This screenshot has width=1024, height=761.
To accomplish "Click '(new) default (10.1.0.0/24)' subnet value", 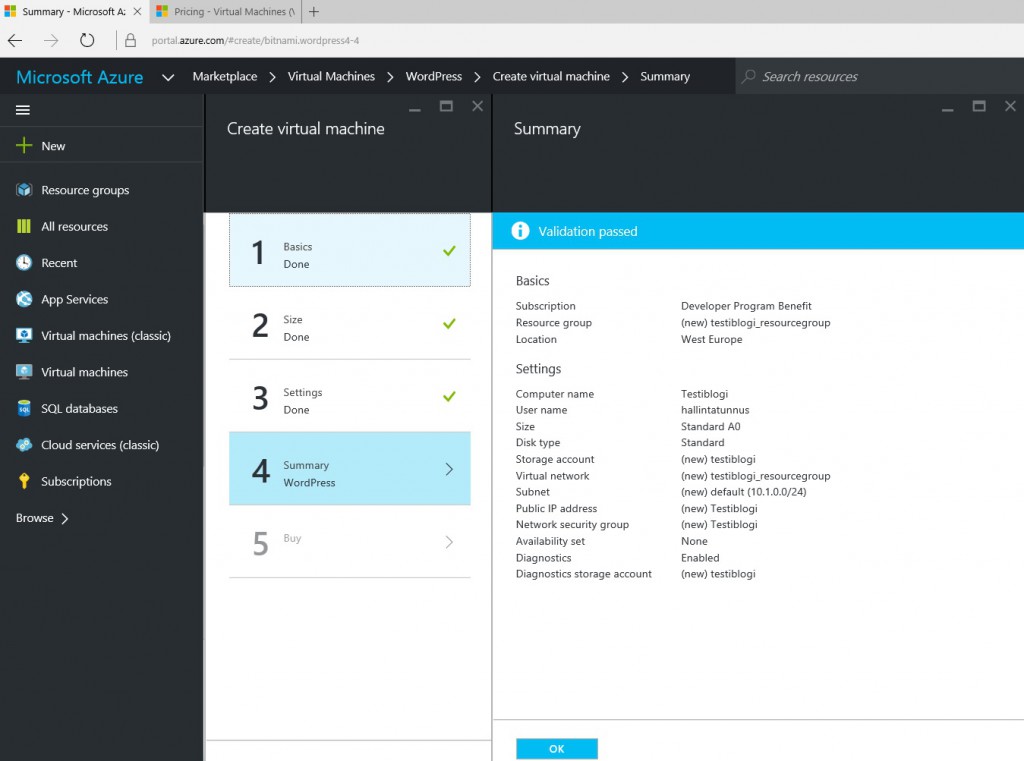I will [743, 492].
